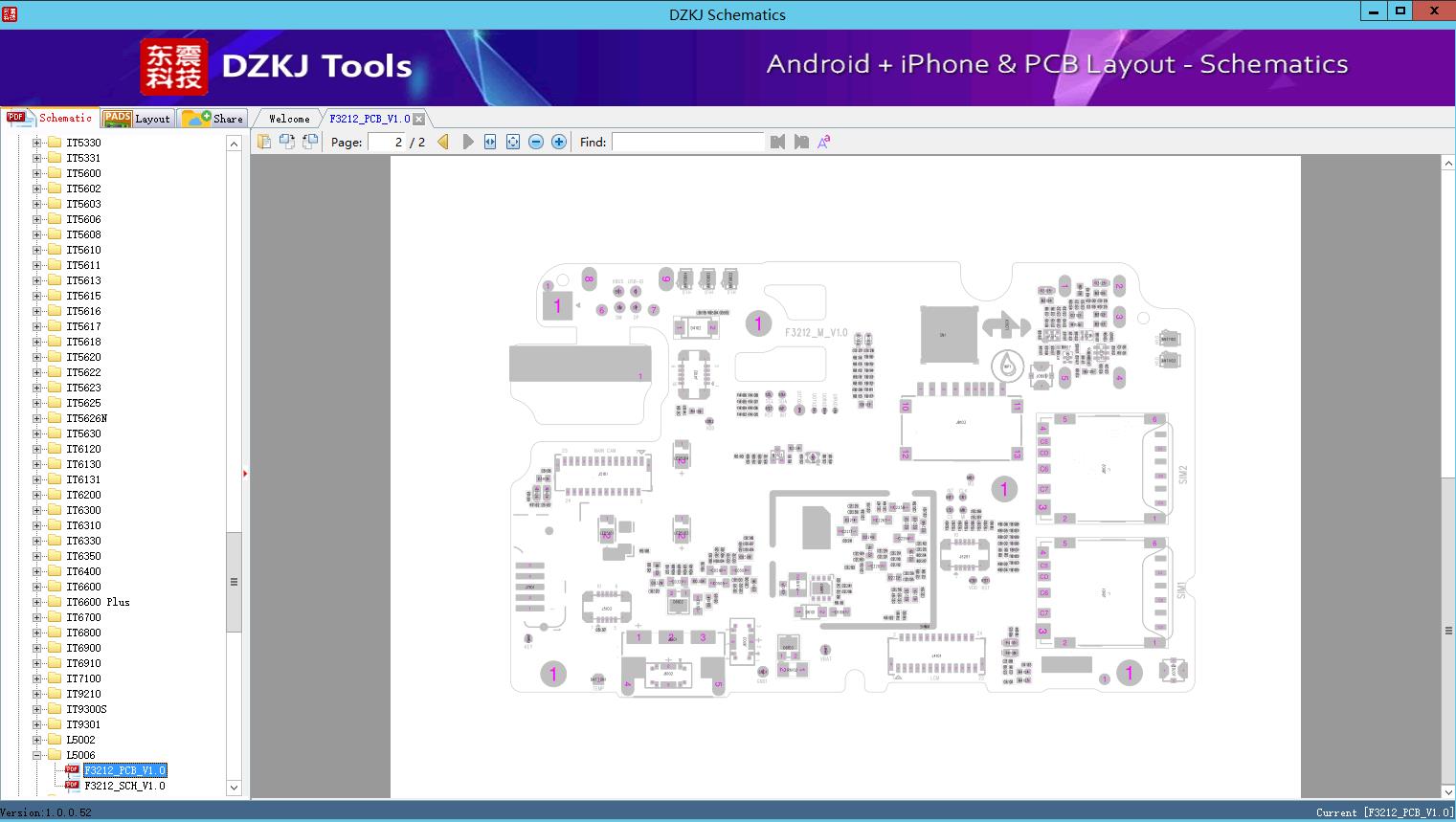The image size is (1456, 822).
Task: Select the IT5626N folder
Action: coord(86,418)
